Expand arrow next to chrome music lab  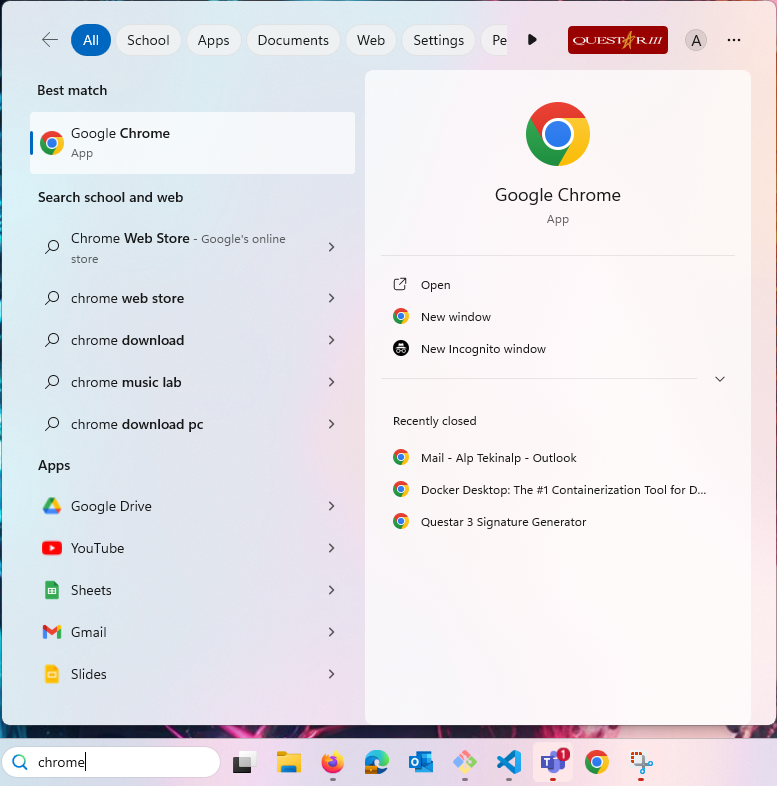pos(331,382)
